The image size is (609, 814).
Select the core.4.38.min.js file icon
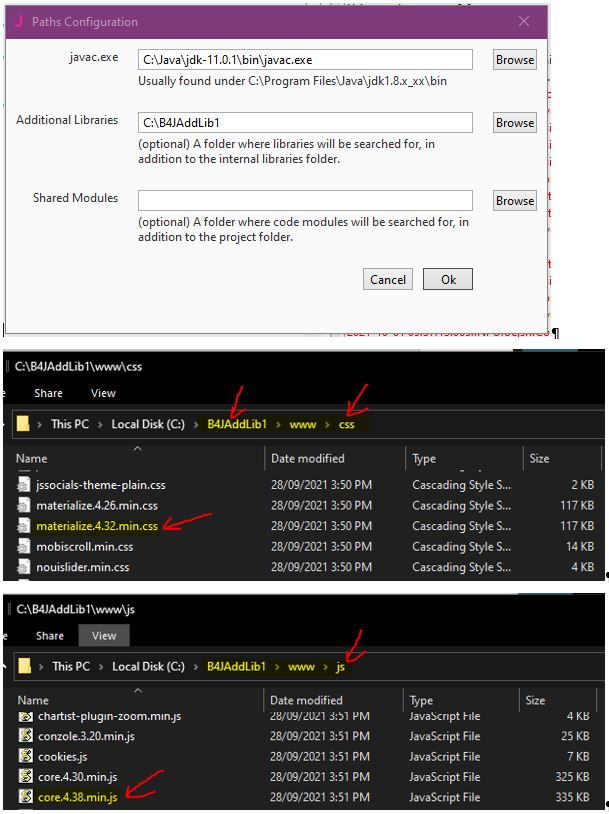click(26, 796)
